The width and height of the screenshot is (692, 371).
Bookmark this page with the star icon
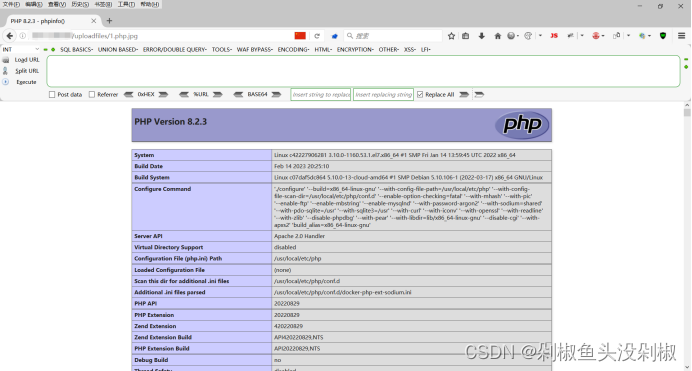point(451,36)
